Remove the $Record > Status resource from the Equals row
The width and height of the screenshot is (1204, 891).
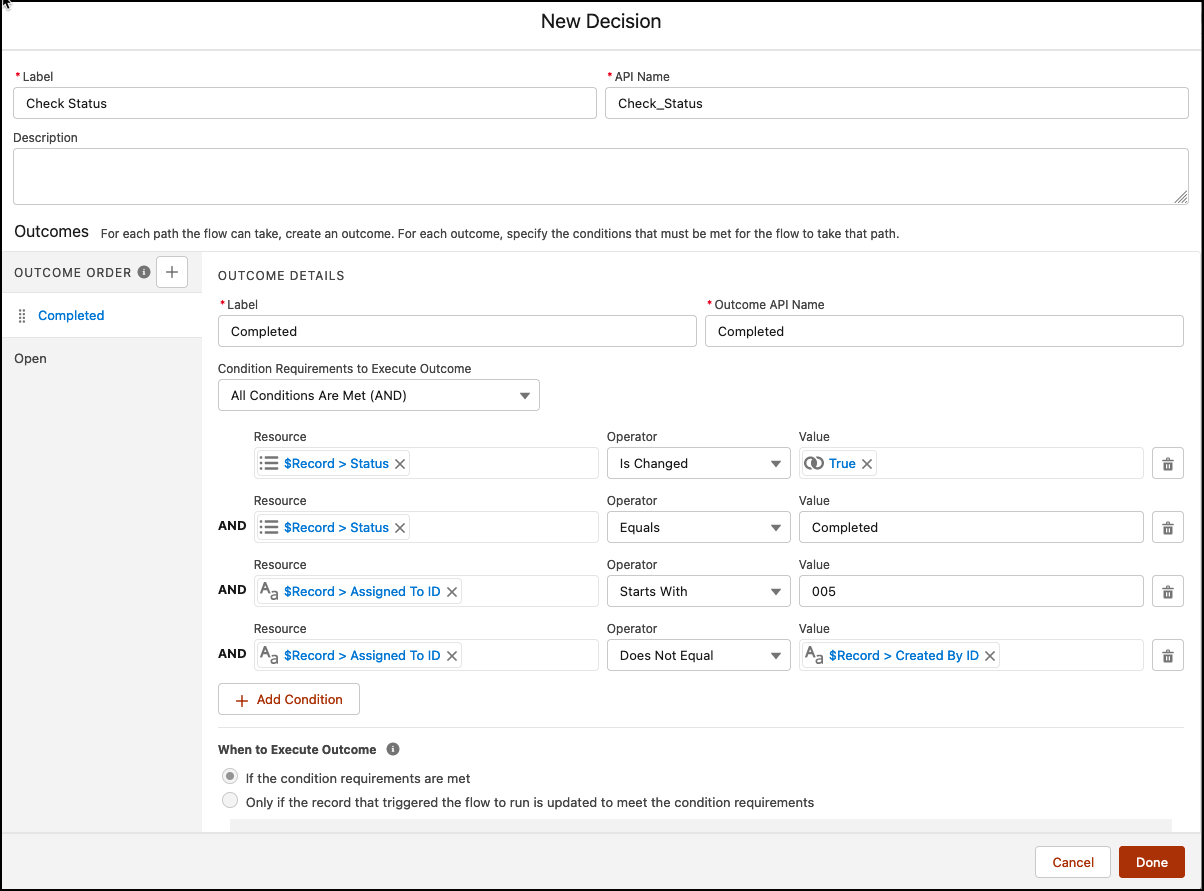pyautogui.click(x=399, y=527)
